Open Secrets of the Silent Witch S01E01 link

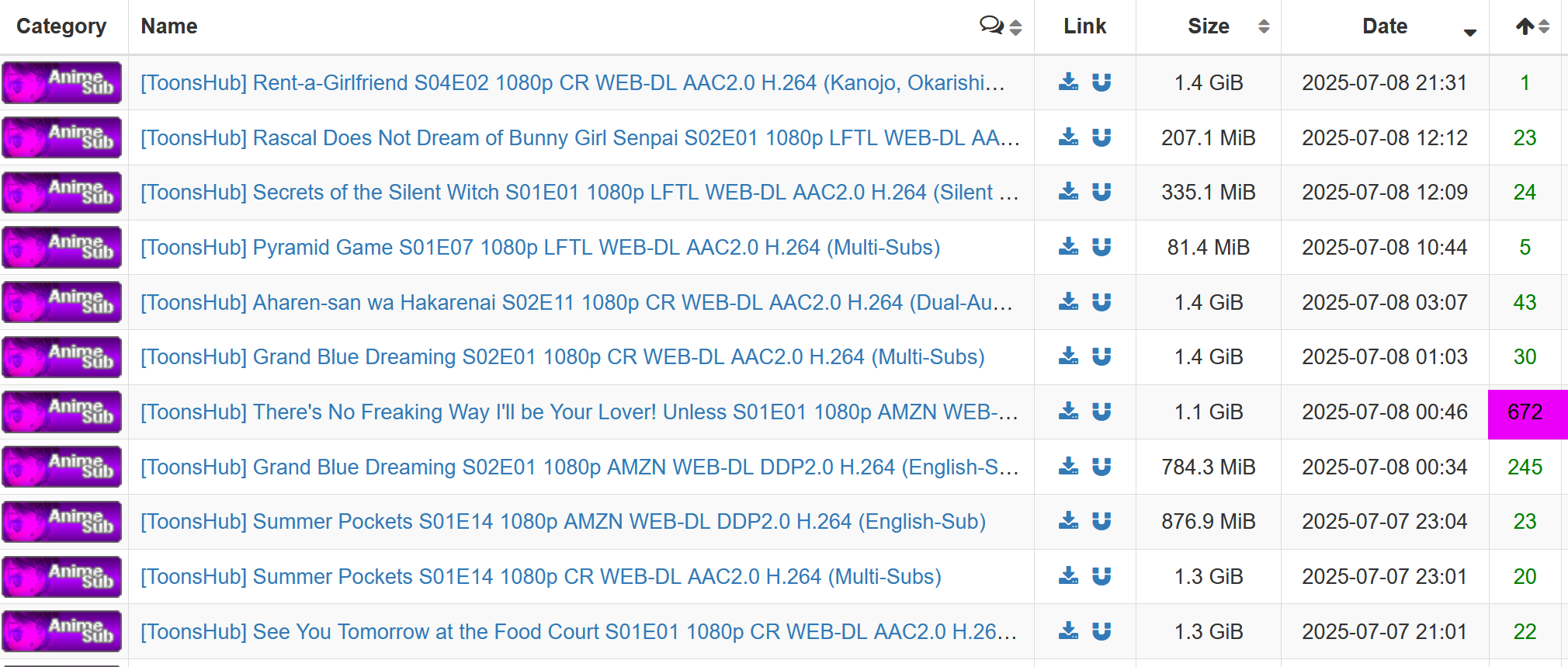580,192
